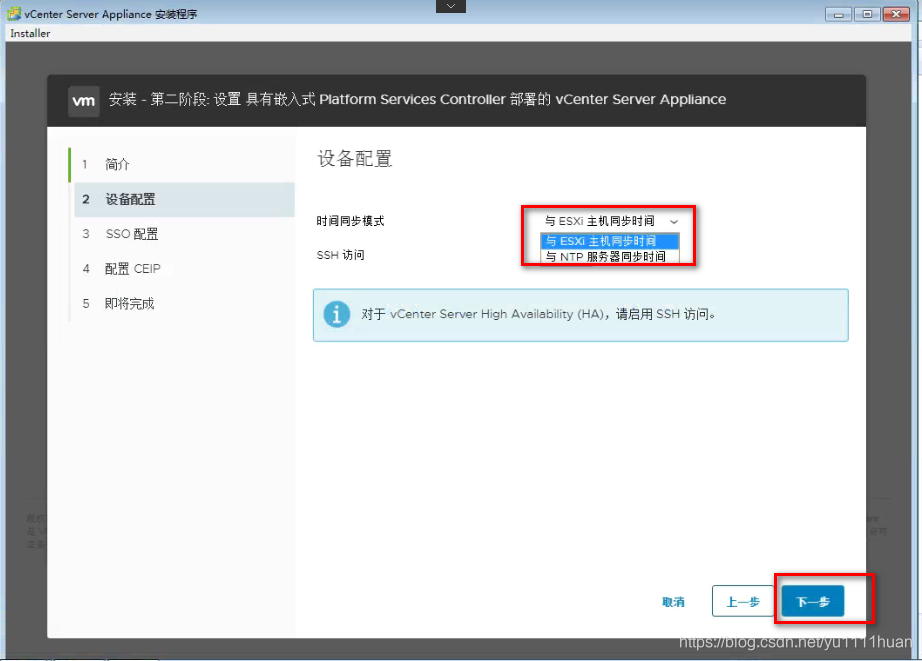This screenshot has width=922, height=661.
Task: Choose 与 NTP 服务器同步时间 option
Action: click(610, 256)
